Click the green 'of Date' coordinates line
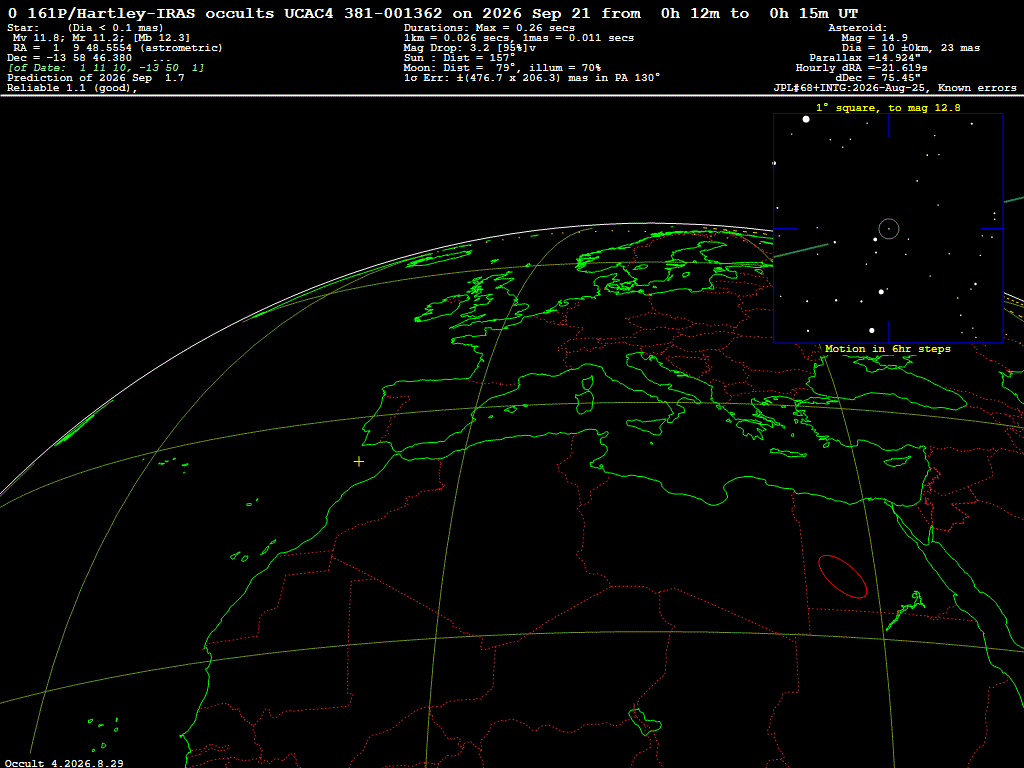Image resolution: width=1024 pixels, height=768 pixels. pos(106,68)
